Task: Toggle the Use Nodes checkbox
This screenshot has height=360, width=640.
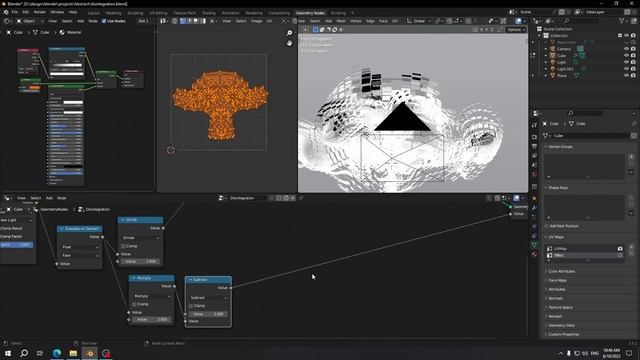Action: 104,21
